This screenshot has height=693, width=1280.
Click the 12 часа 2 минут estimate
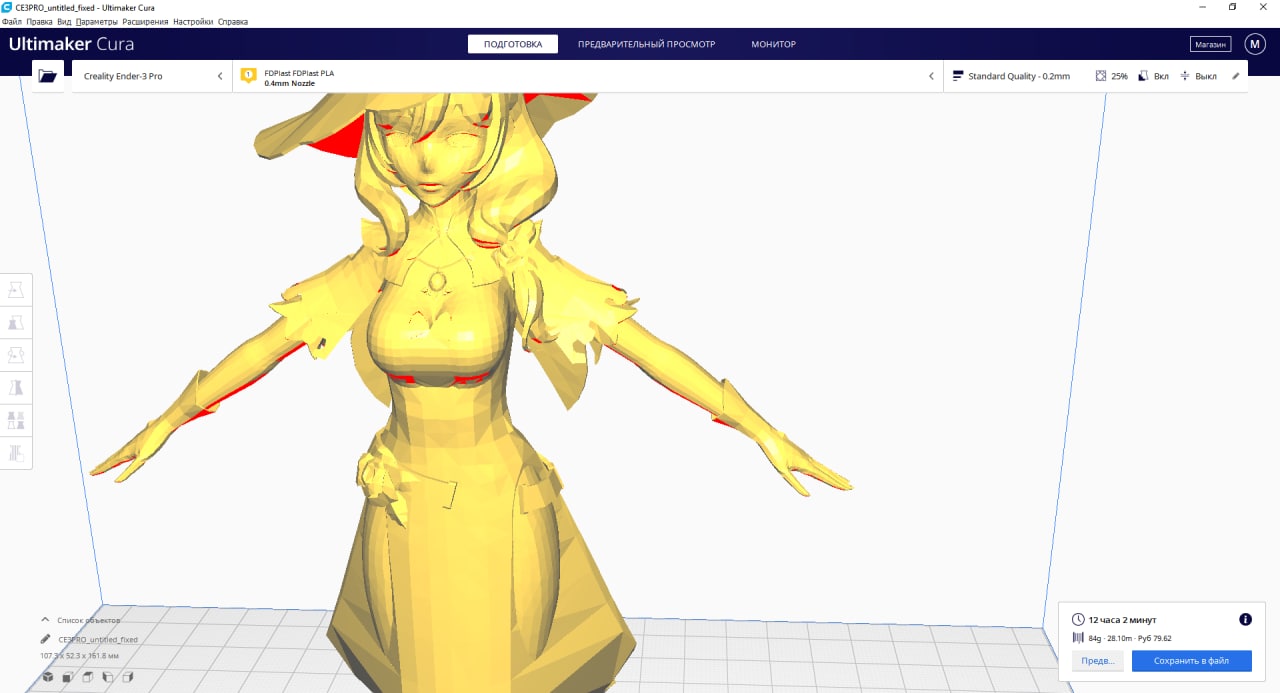(x=1123, y=620)
